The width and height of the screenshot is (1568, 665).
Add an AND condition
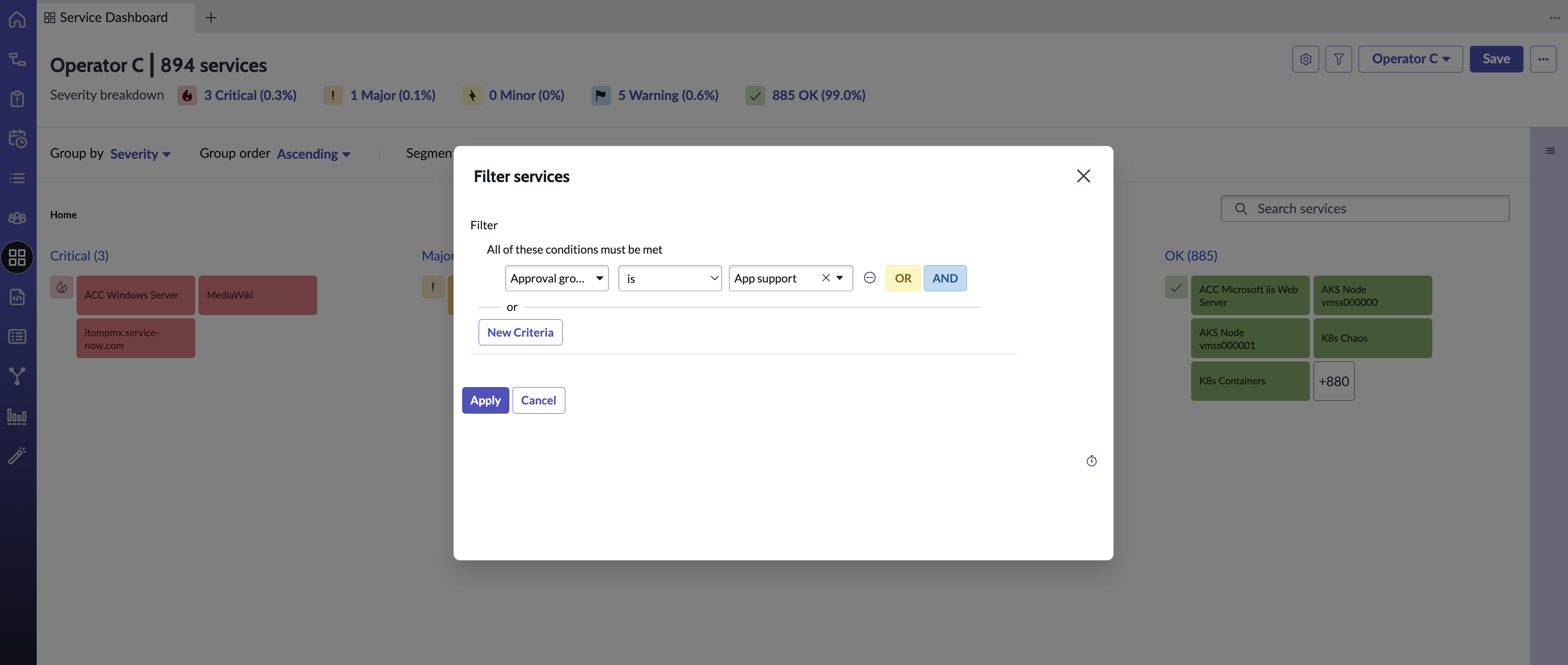[944, 278]
